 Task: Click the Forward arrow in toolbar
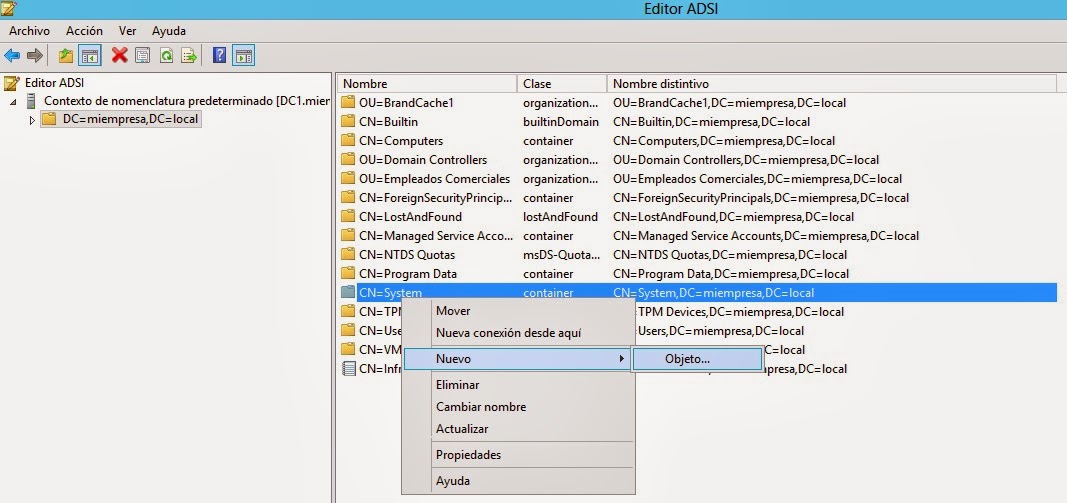click(x=34, y=55)
